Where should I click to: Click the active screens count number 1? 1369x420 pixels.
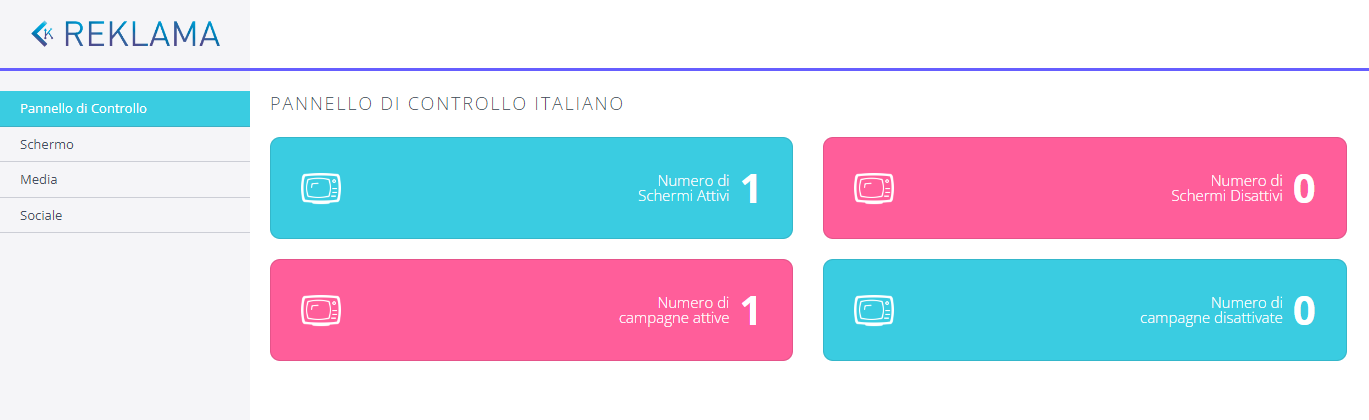tap(750, 189)
